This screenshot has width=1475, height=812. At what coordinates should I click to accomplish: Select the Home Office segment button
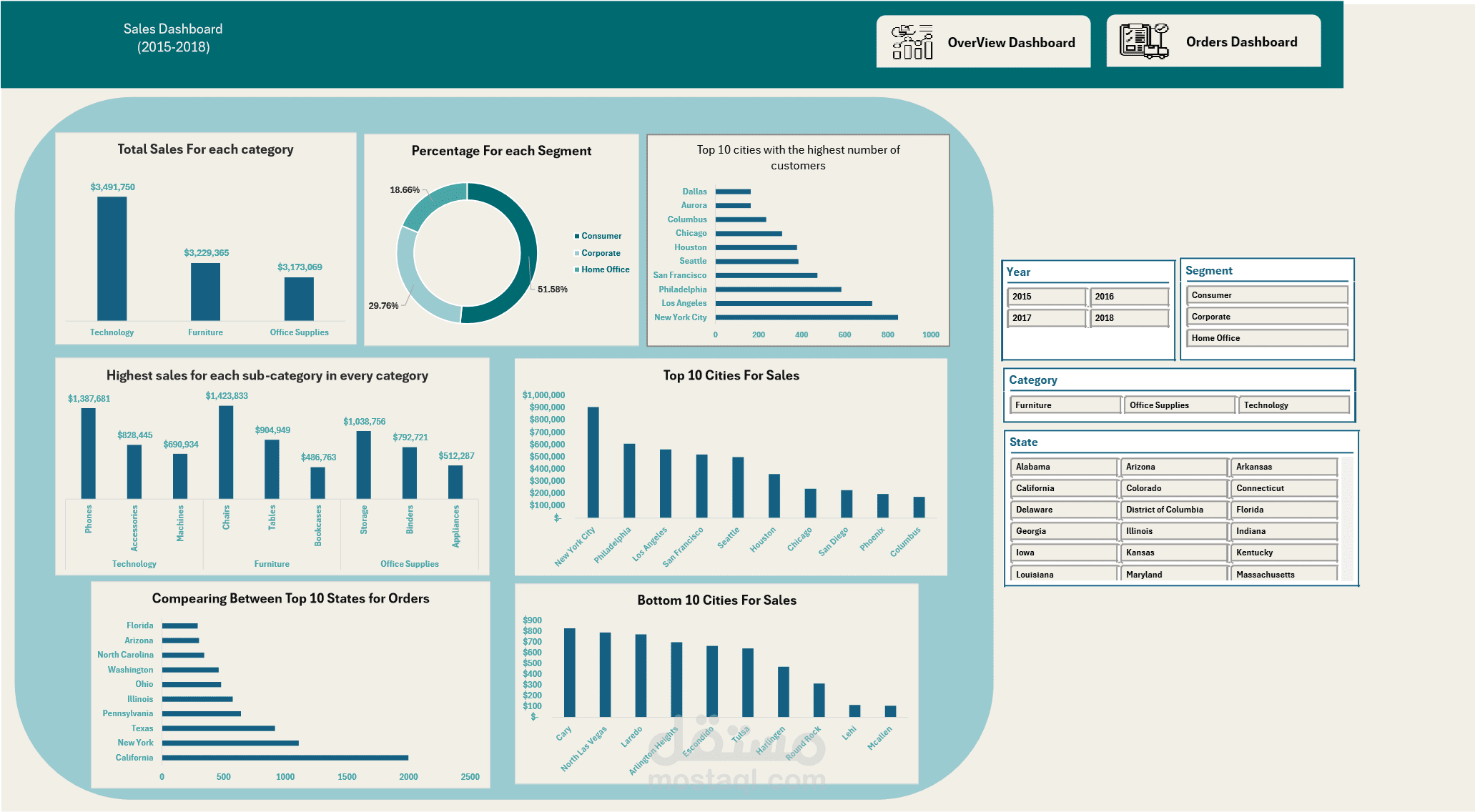pyautogui.click(x=1266, y=338)
